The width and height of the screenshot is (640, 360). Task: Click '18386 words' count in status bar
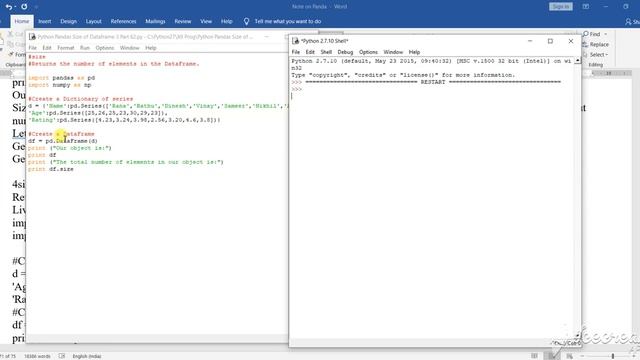click(x=37, y=356)
